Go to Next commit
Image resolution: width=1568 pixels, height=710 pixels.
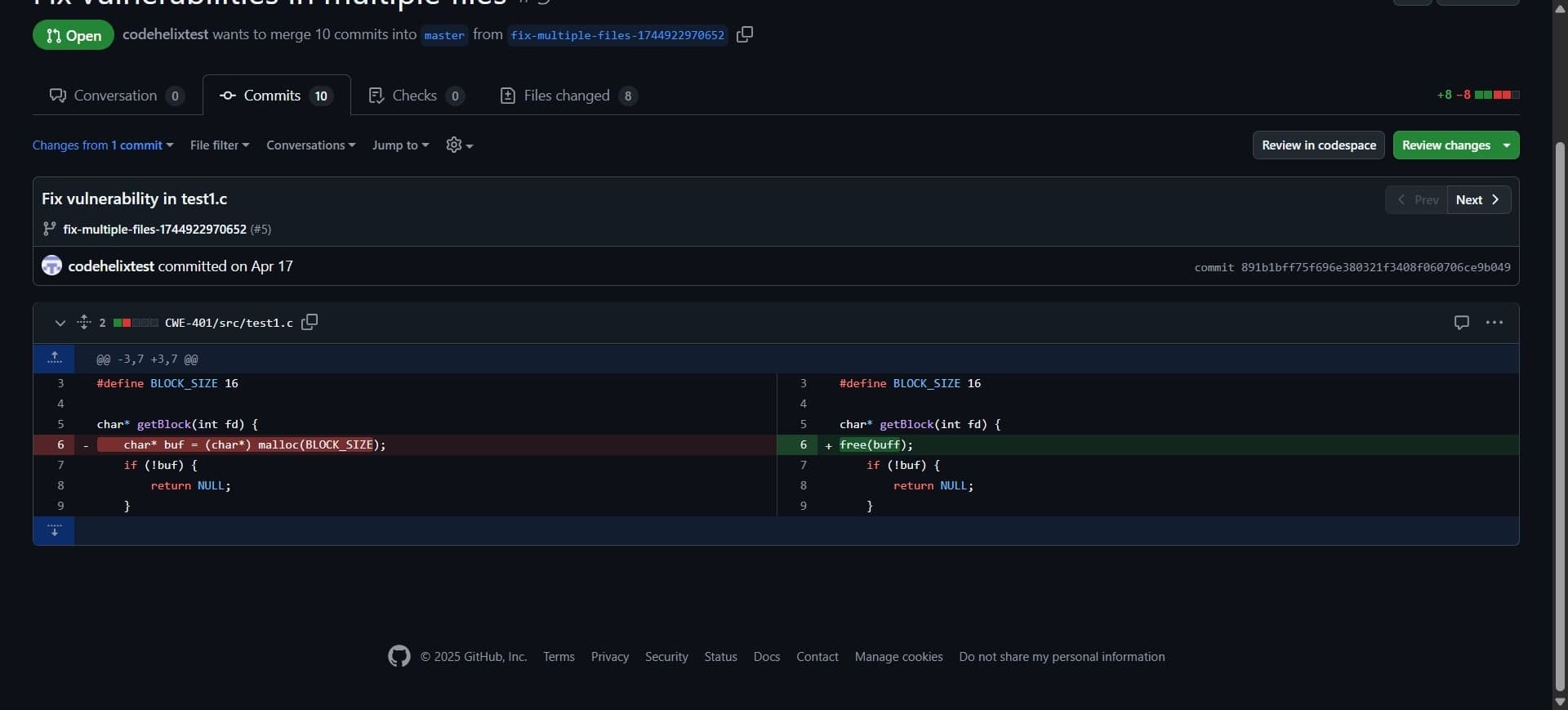[1479, 199]
